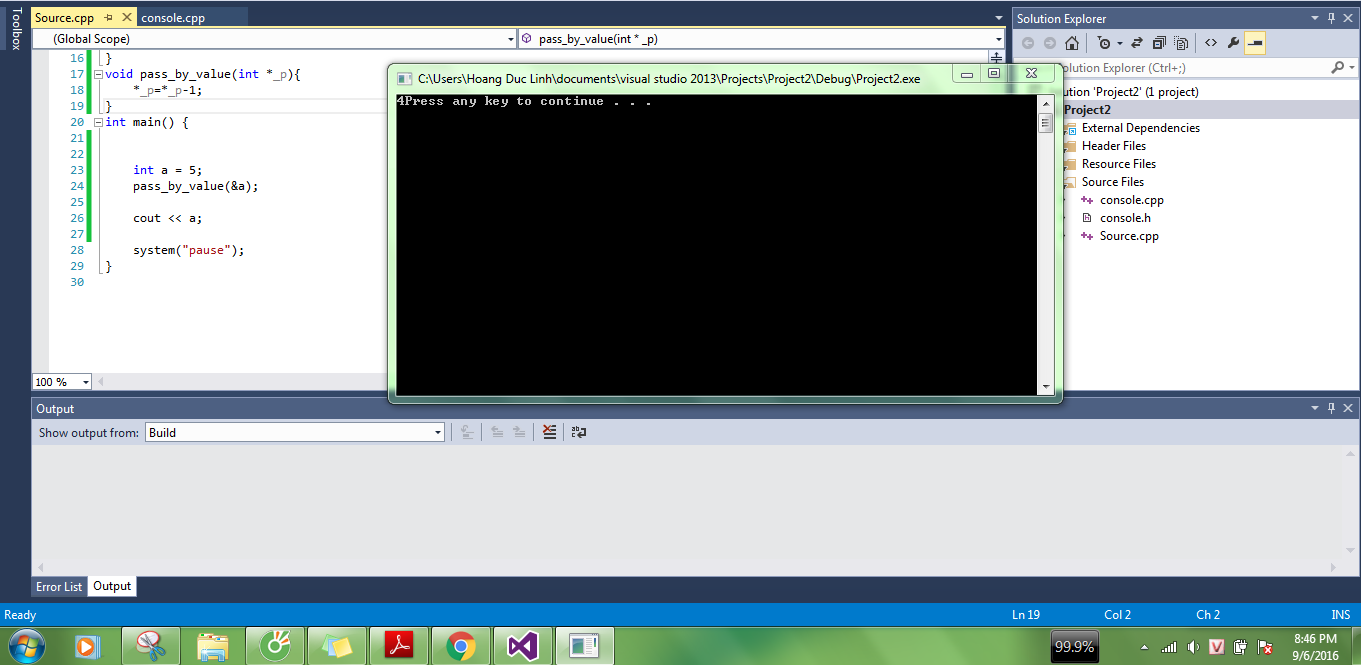Click the View Code angle-brackets icon

(x=1210, y=43)
